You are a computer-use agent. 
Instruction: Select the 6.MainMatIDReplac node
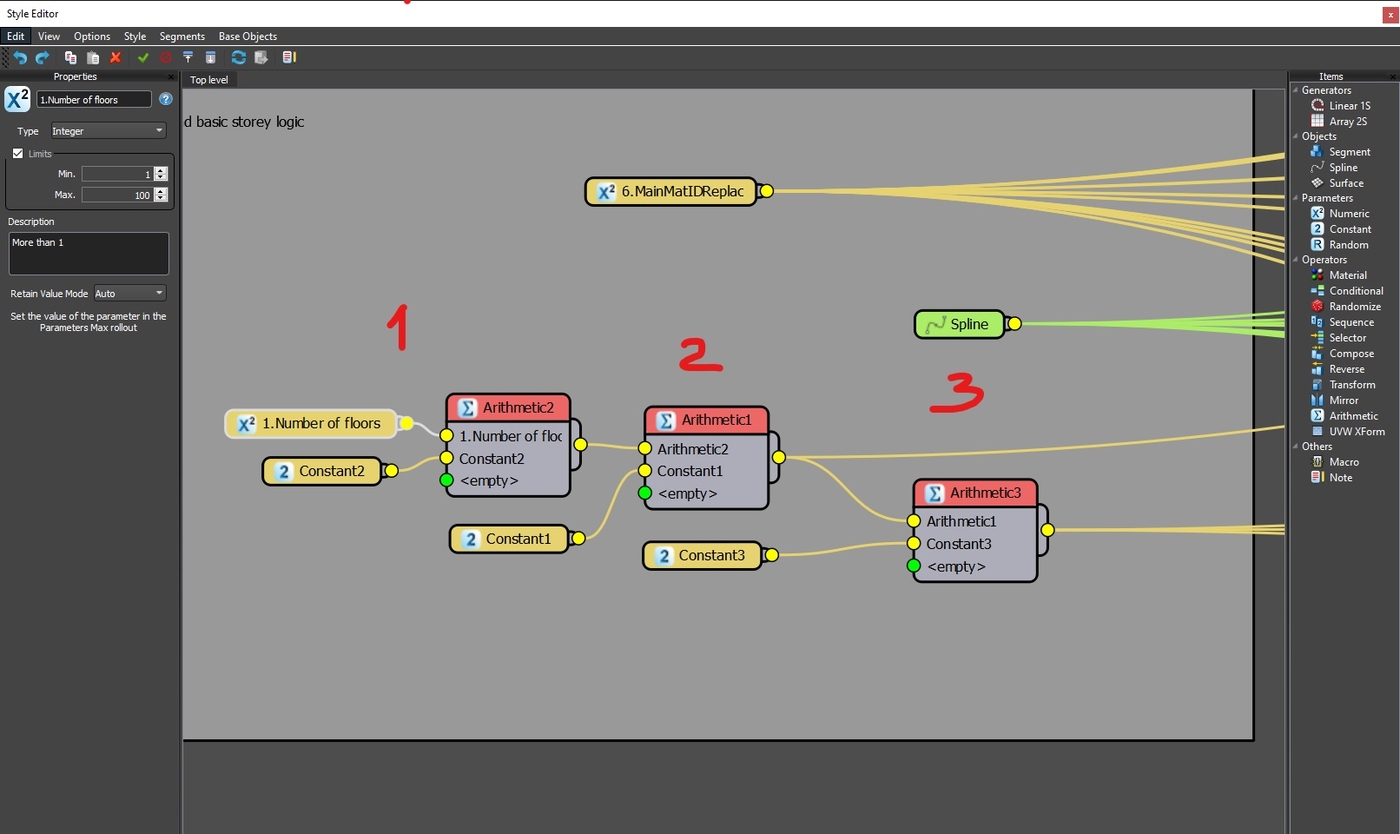click(x=672, y=191)
